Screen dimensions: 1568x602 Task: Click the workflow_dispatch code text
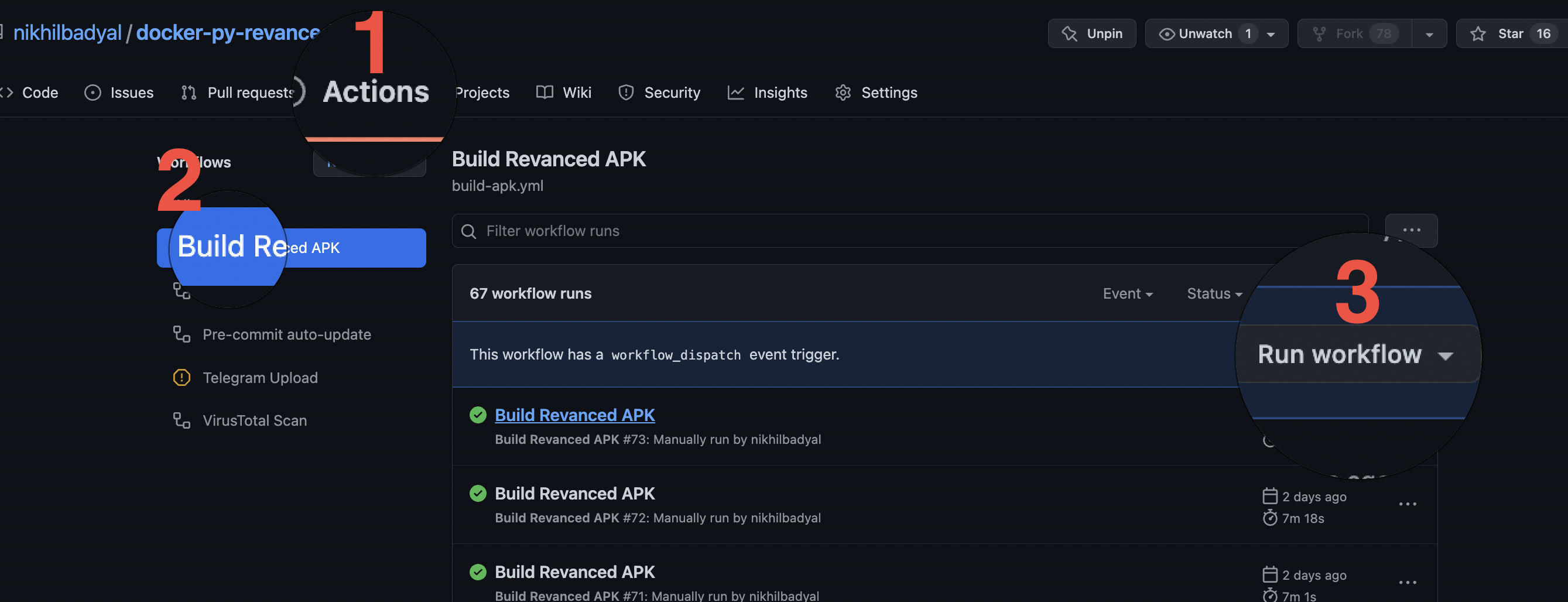click(x=676, y=355)
